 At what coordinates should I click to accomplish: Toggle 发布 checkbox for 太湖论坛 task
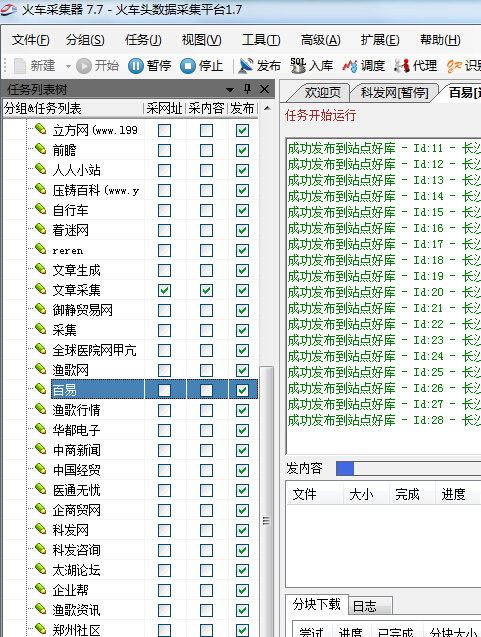point(243,570)
